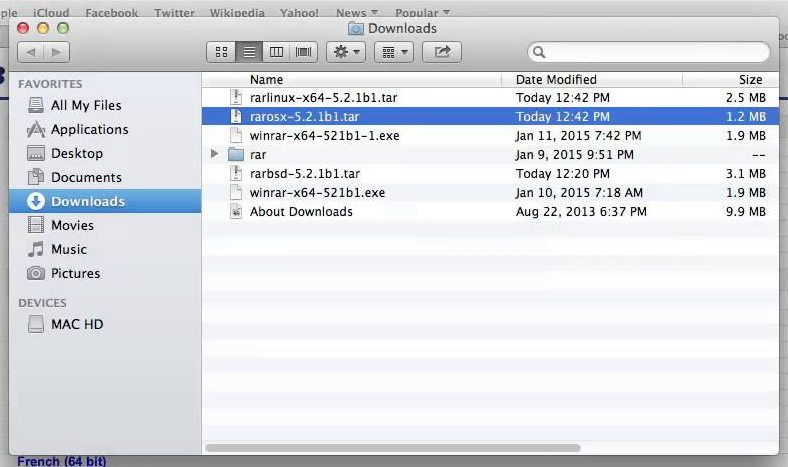Sort by the Name column header

(352, 79)
